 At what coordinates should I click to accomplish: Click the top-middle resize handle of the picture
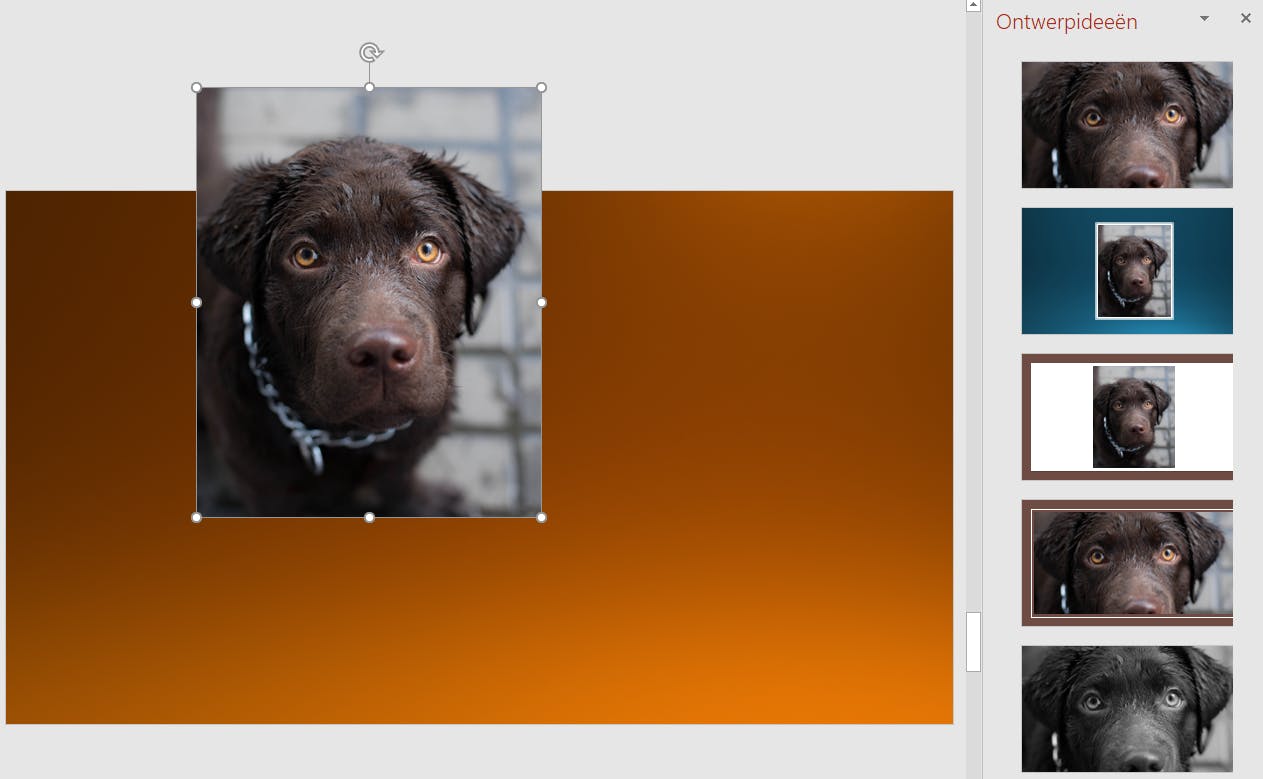click(369, 87)
